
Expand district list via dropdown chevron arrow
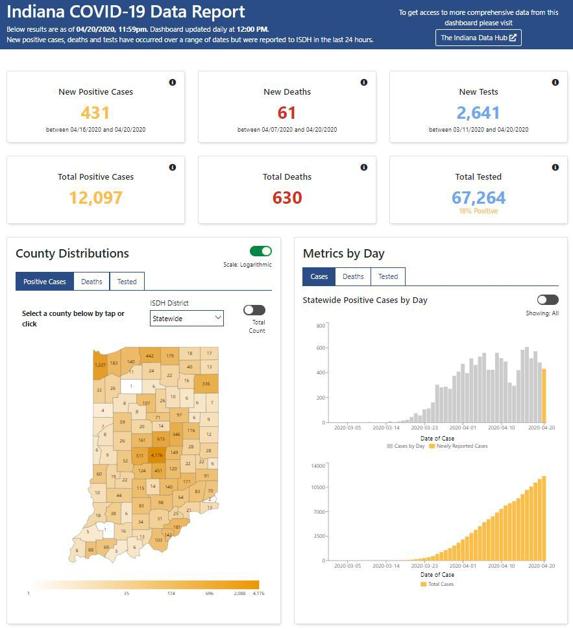(x=218, y=318)
